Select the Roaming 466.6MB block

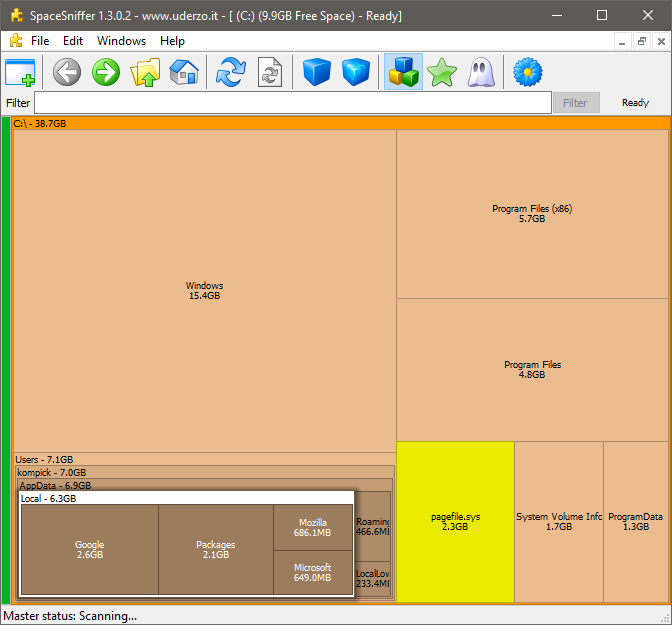point(373,526)
